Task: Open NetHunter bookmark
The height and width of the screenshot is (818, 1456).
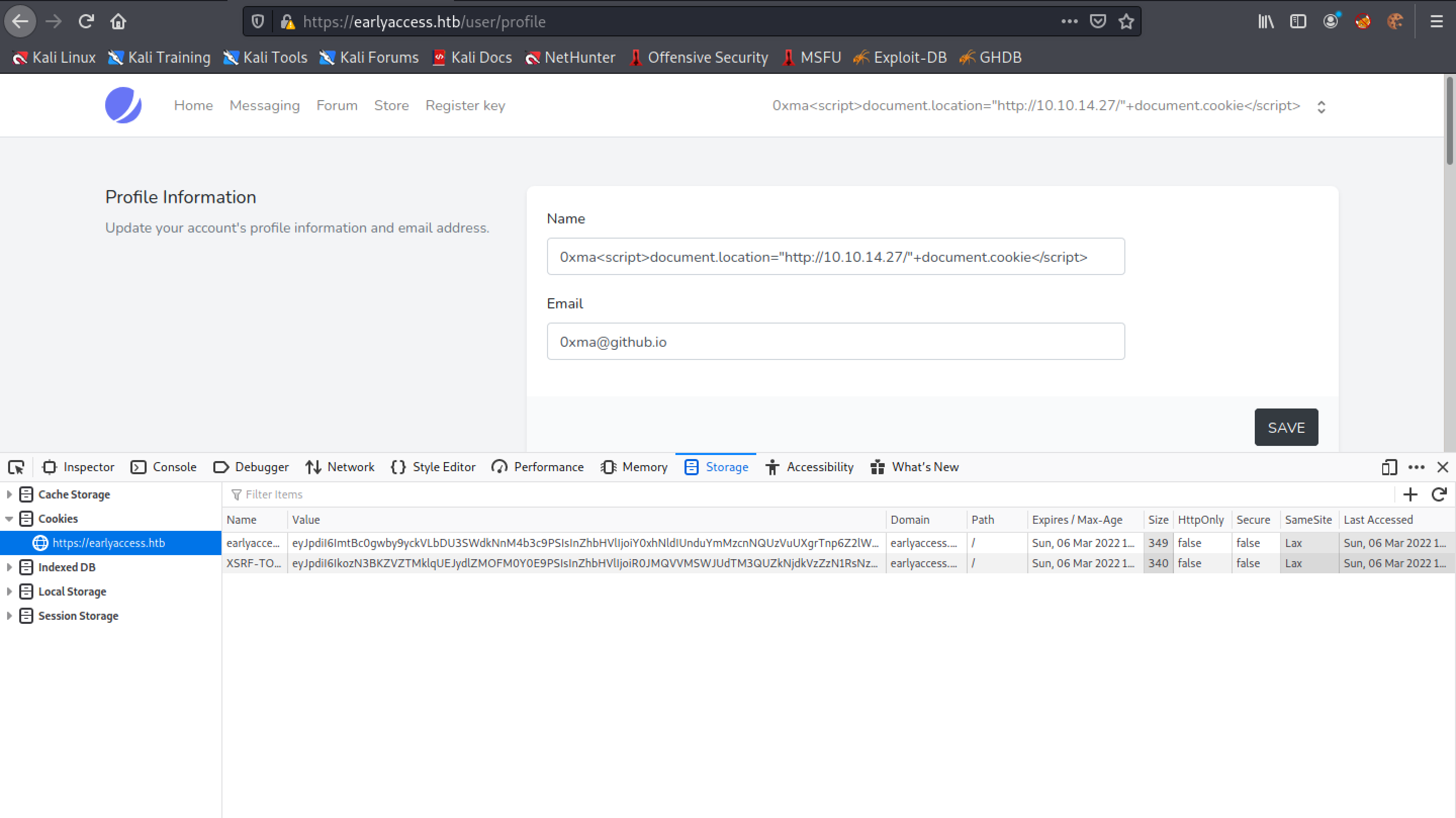Action: (570, 58)
